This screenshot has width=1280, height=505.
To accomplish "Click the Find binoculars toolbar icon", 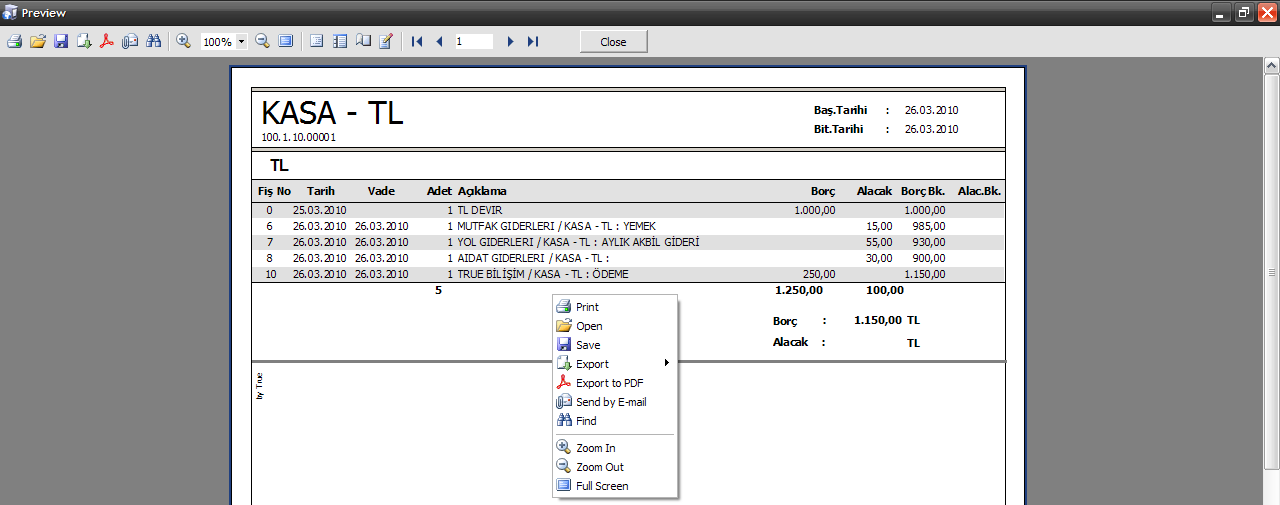I will click(x=153, y=41).
